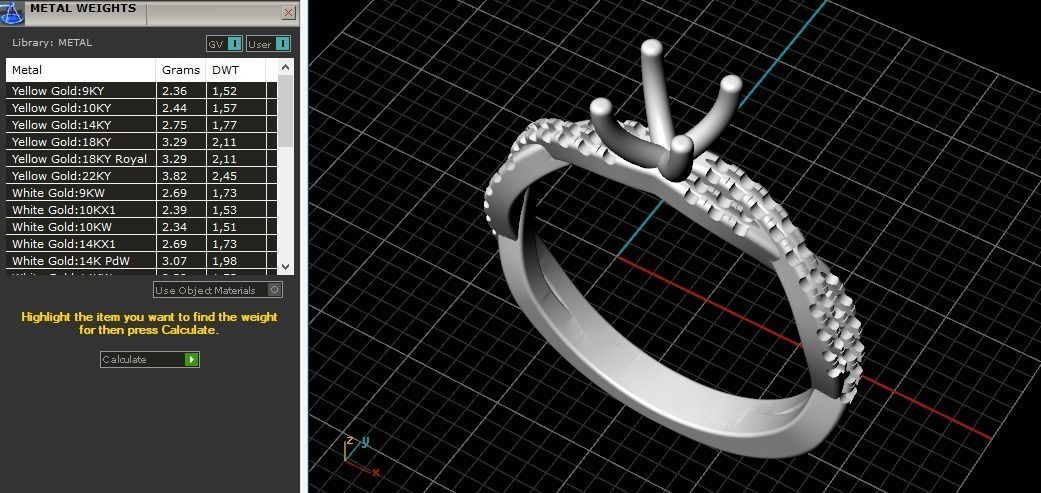Screen dimensions: 1041x493
Task: Select the White Gold:9KW row
Action: point(141,193)
